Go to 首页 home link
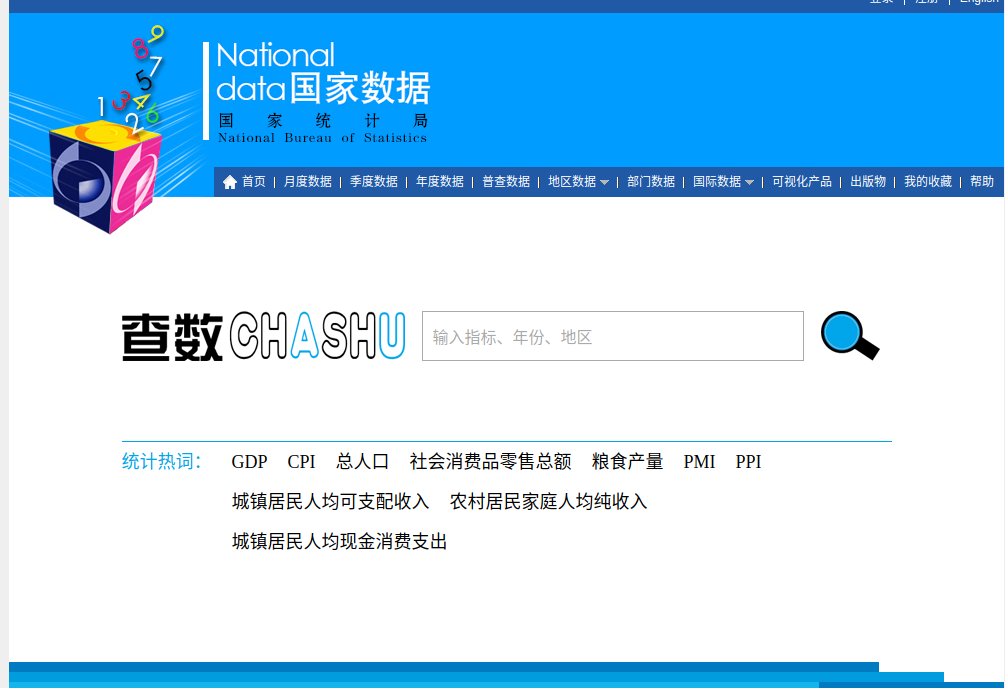Image resolution: width=1005 pixels, height=688 pixels. pyautogui.click(x=253, y=181)
